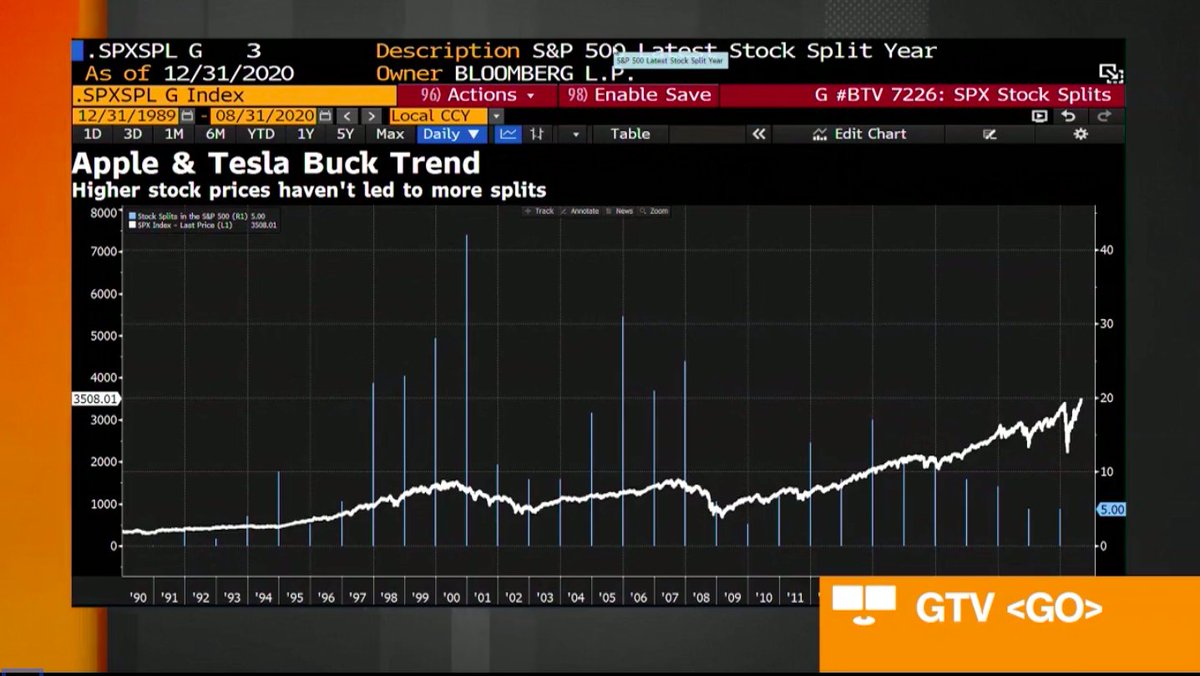Click the Track tool in chart toolbar
This screenshot has height=676, width=1200.
[540, 211]
